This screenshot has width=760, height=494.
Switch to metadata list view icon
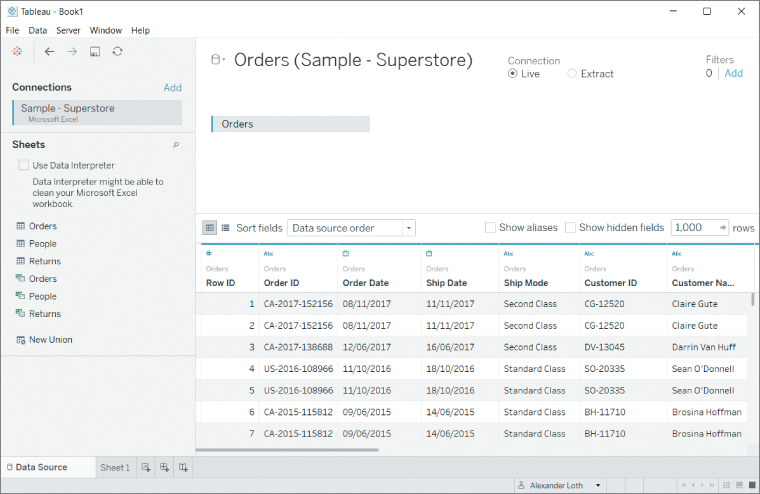tap(225, 228)
